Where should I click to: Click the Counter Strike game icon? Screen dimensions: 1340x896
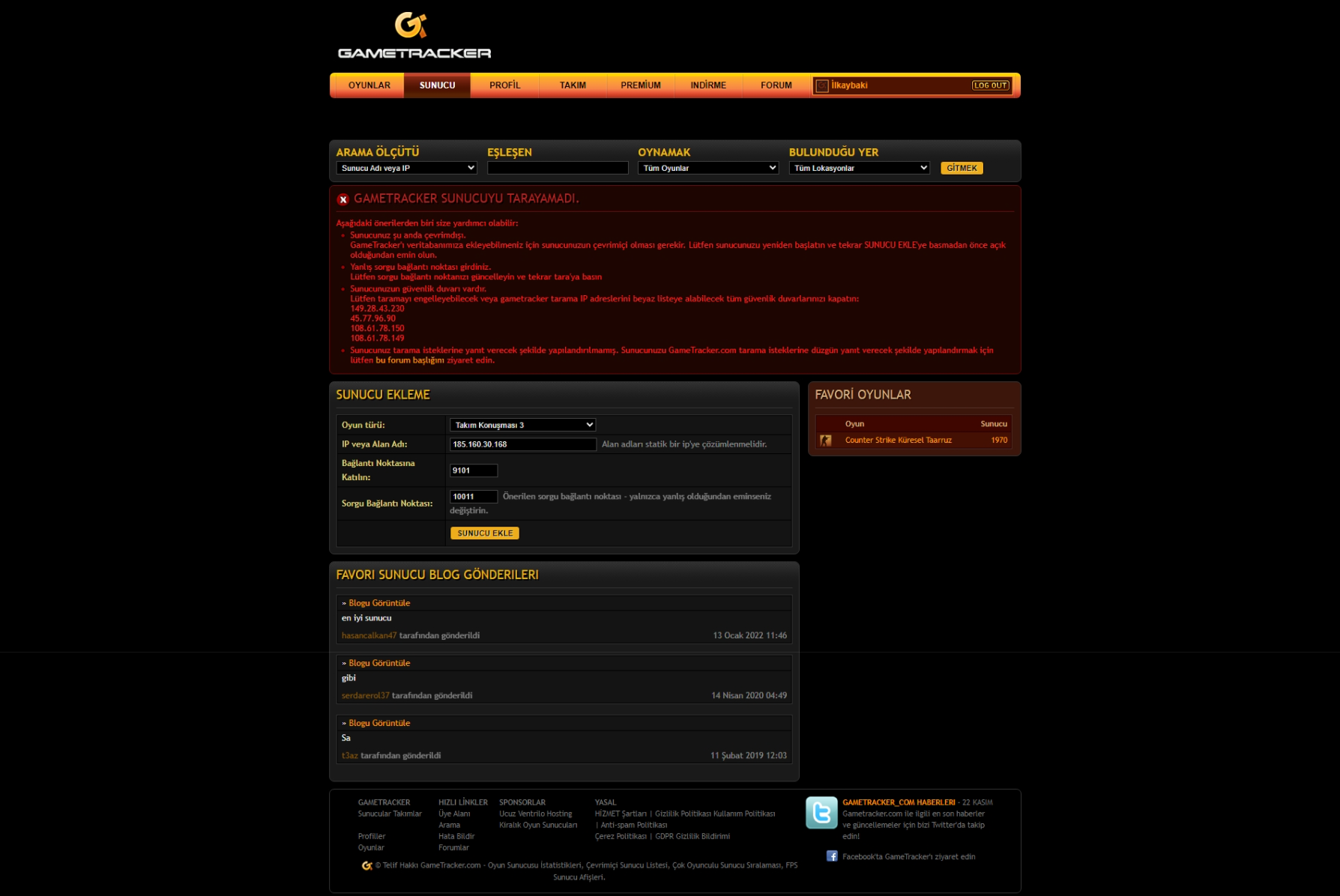825,441
